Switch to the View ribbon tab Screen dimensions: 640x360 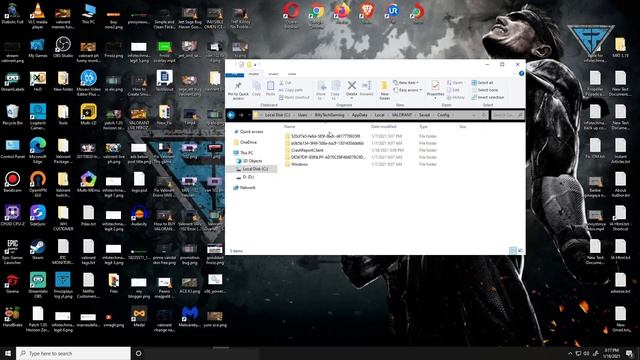tap(292, 74)
